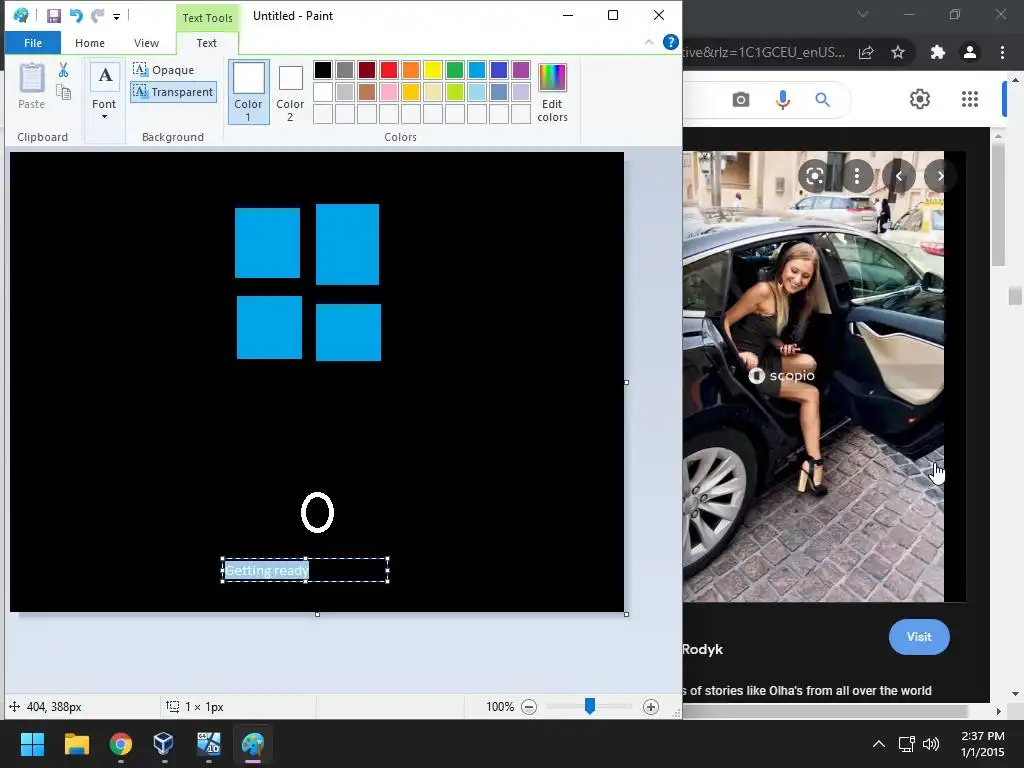Screen dimensions: 1024x768
Task: Open VirtualBox cube icon on taskbar
Action: tap(164, 744)
